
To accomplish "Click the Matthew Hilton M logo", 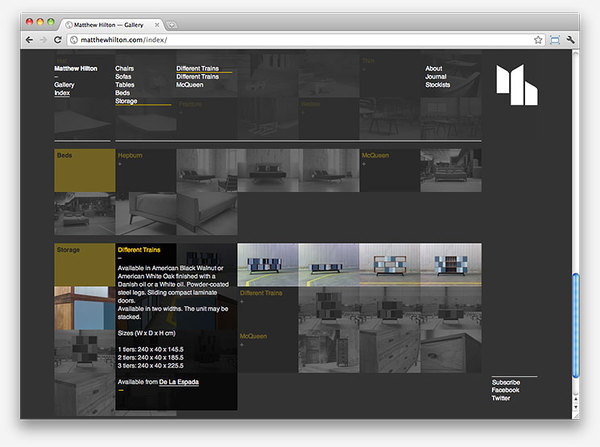I will pyautogui.click(x=517, y=85).
